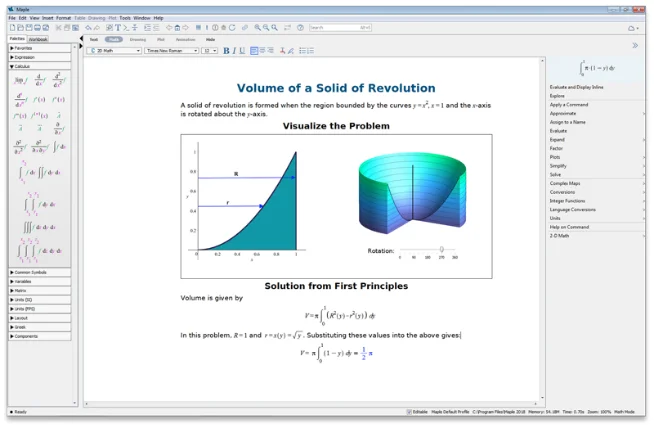Underline text with the U icon
This screenshot has height=428, width=654.
point(243,50)
